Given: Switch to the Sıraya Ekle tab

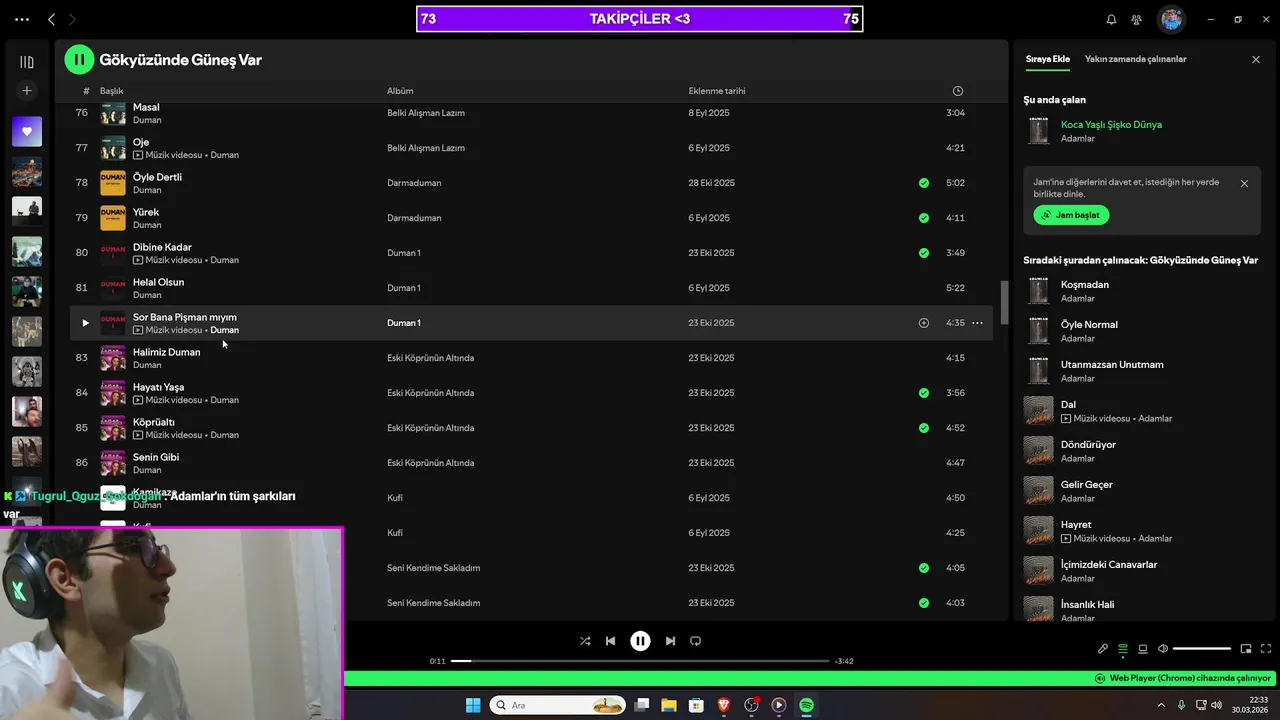Looking at the screenshot, I should pos(1047,59).
